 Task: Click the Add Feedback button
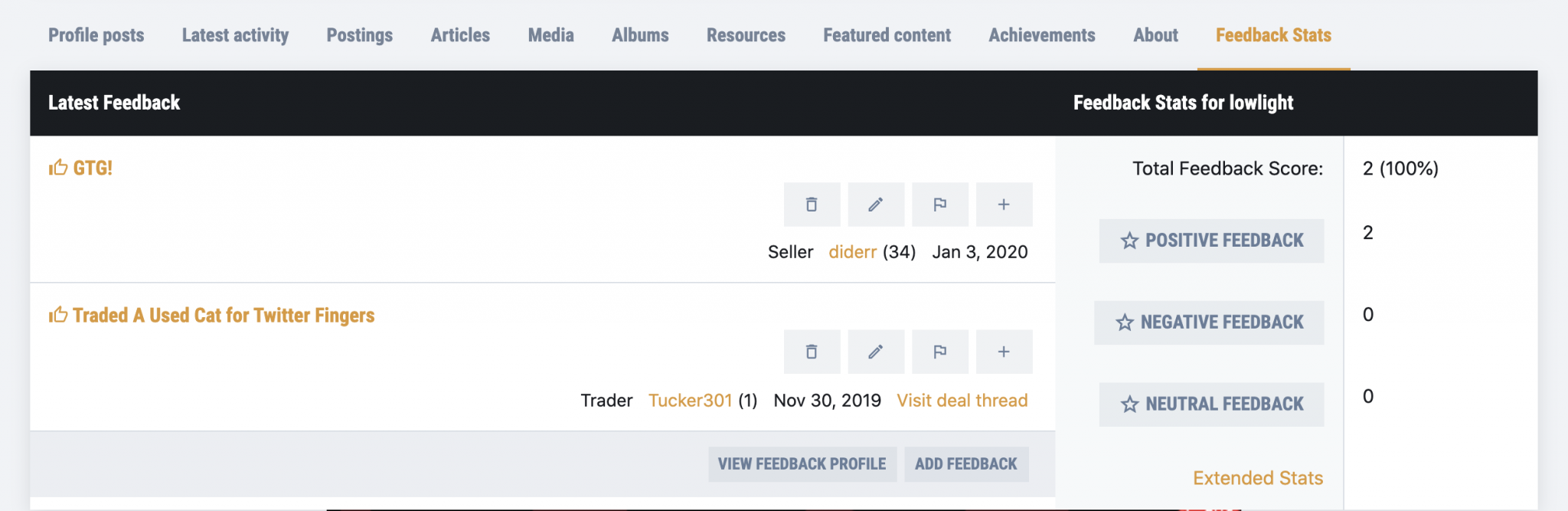[965, 464]
